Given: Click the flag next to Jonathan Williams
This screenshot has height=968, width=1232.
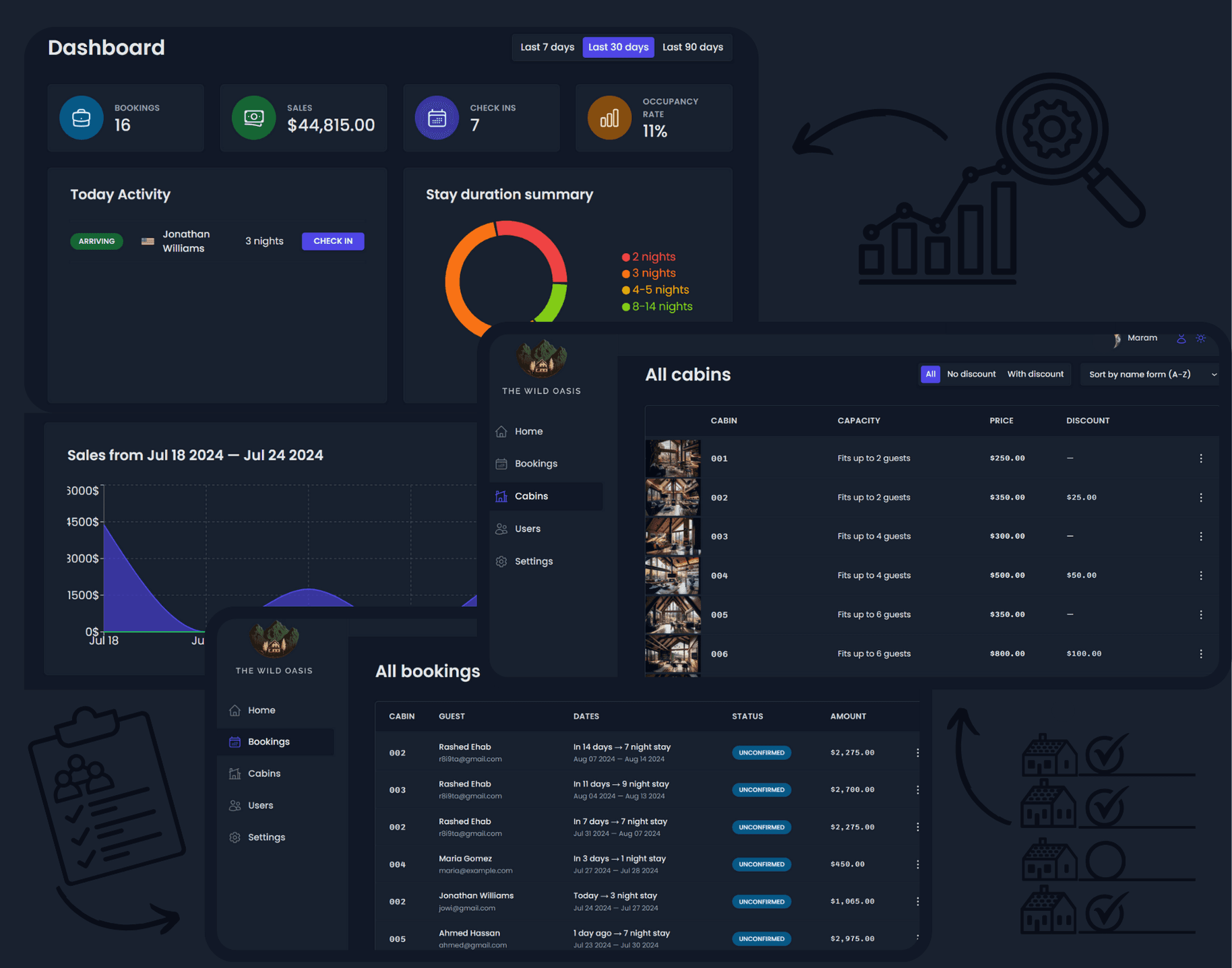Looking at the screenshot, I should pos(148,241).
